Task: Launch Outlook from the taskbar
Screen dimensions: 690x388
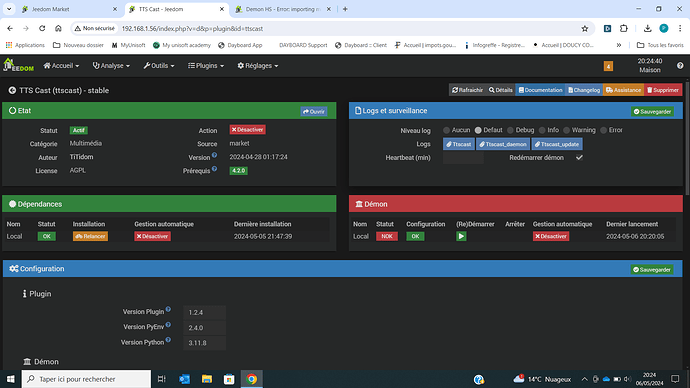Action: (184, 379)
